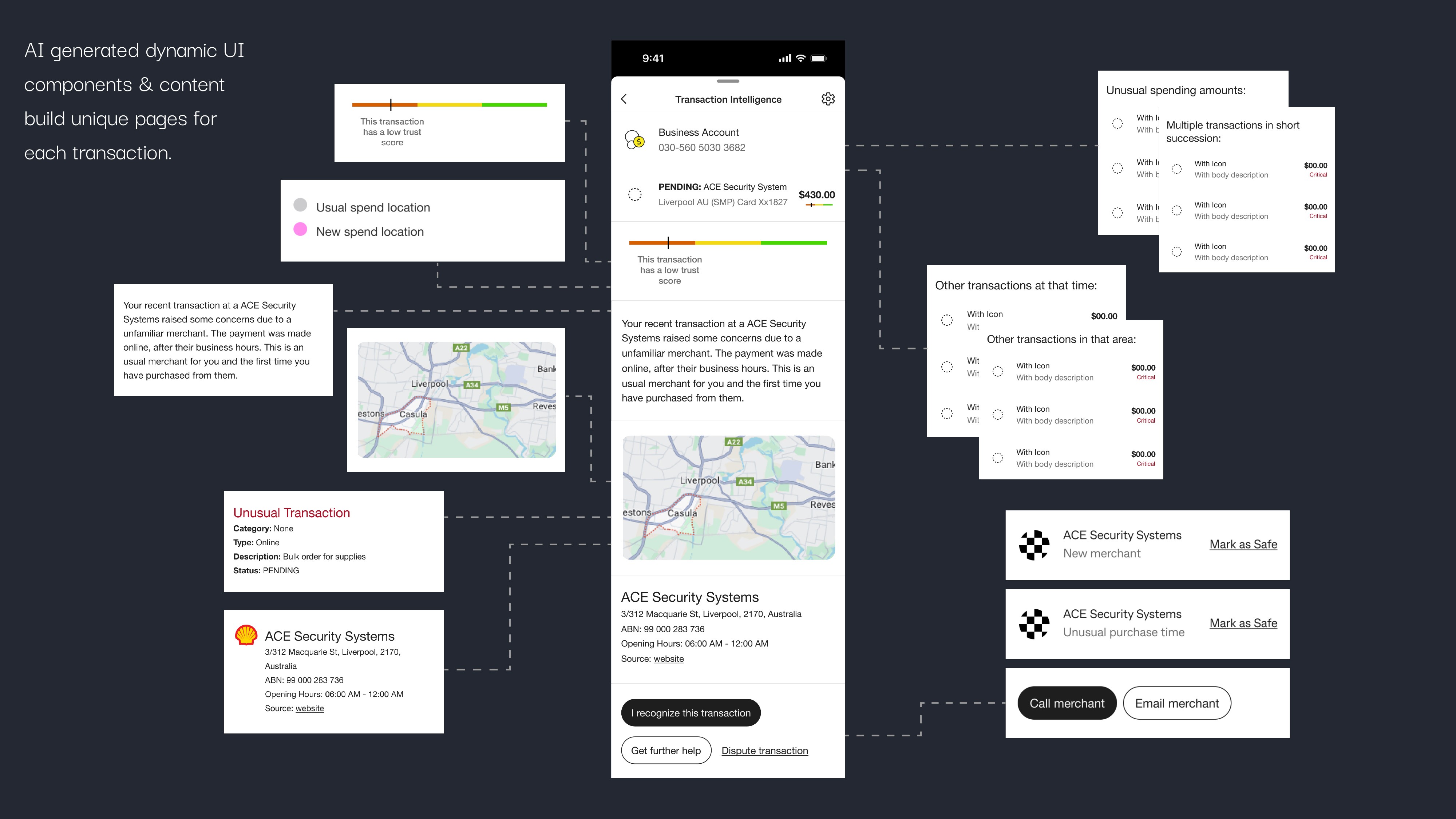Viewport: 1456px width, 819px height.
Task: Tap dashed circle icon next to PENDING transaction
Action: point(635,194)
